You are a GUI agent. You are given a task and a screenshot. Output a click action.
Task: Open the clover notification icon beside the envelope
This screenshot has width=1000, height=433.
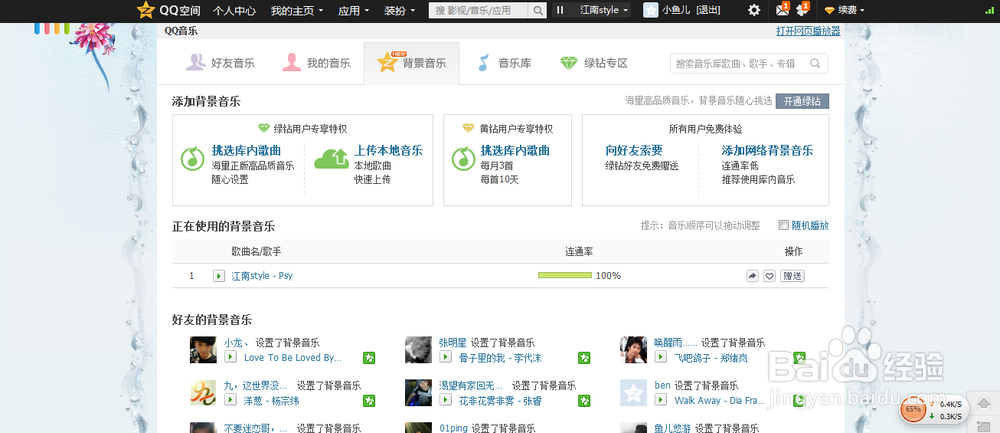tap(802, 10)
